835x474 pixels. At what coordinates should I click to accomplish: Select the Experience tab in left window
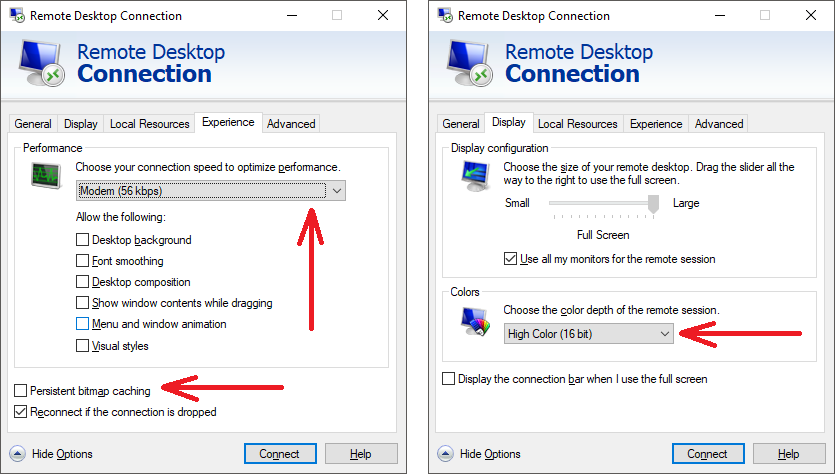click(228, 122)
